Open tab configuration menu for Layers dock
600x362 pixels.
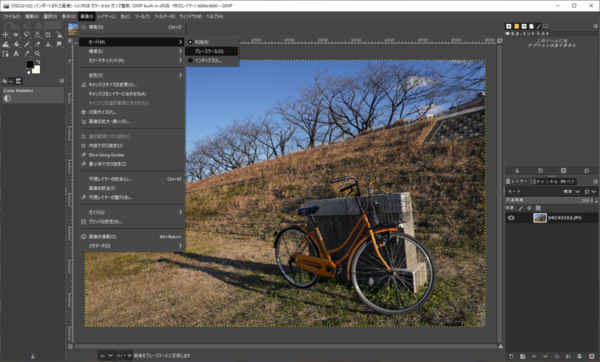pyautogui.click(x=595, y=181)
